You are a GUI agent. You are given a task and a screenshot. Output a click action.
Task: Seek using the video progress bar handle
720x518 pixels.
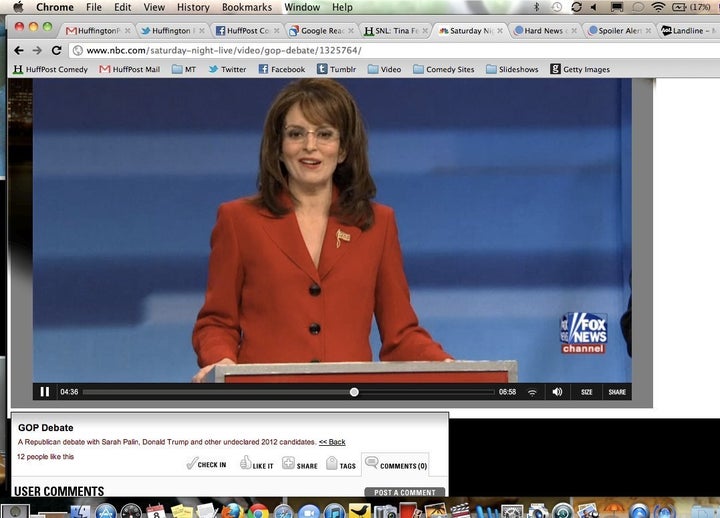[x=354, y=392]
